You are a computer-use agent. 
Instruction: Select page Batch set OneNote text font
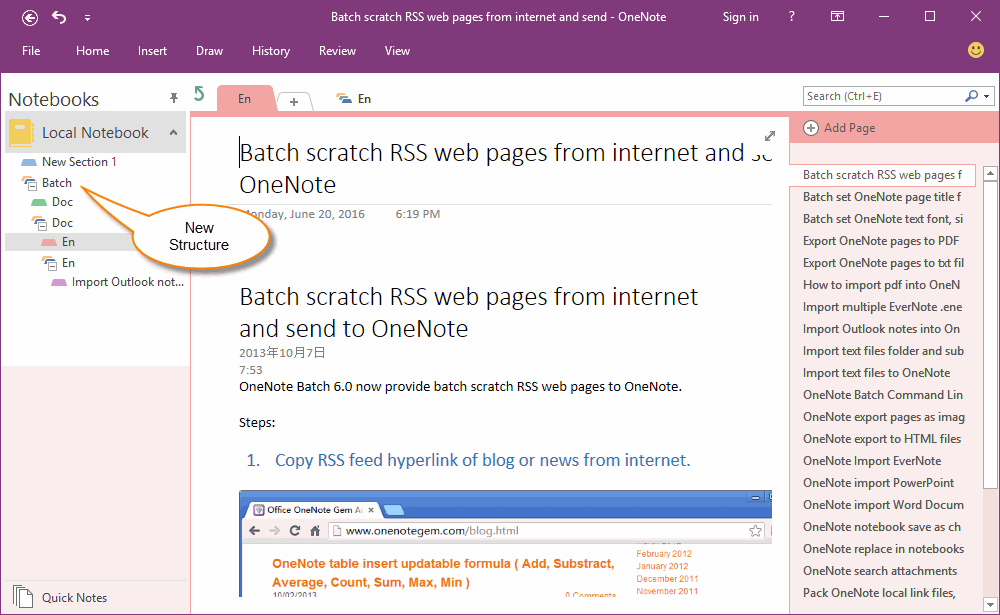[x=882, y=219]
